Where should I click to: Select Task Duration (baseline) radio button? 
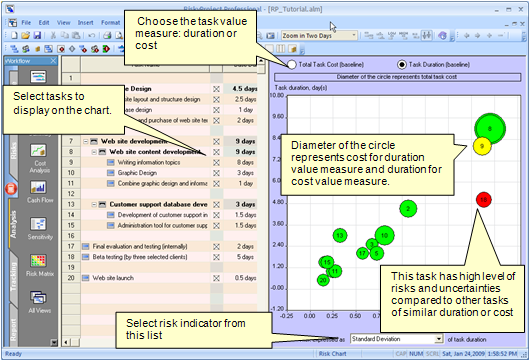(402, 65)
